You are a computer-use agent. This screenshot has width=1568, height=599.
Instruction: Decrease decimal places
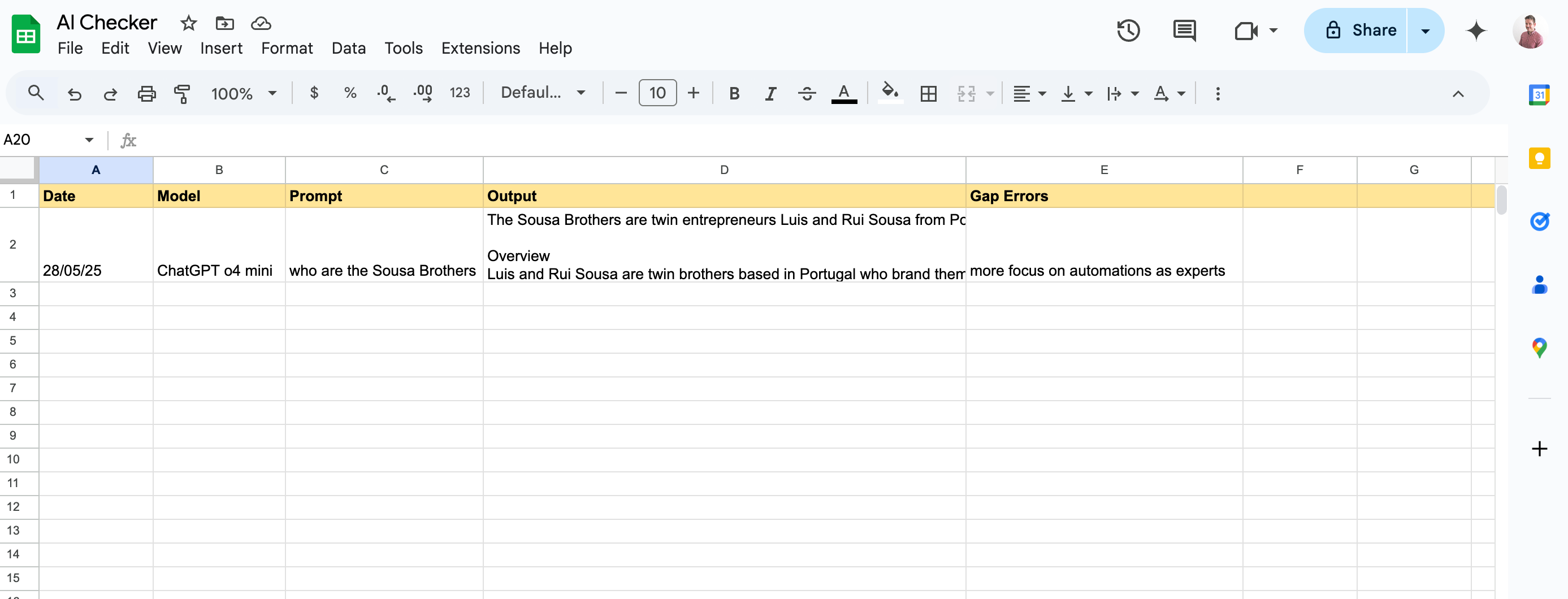(x=386, y=93)
